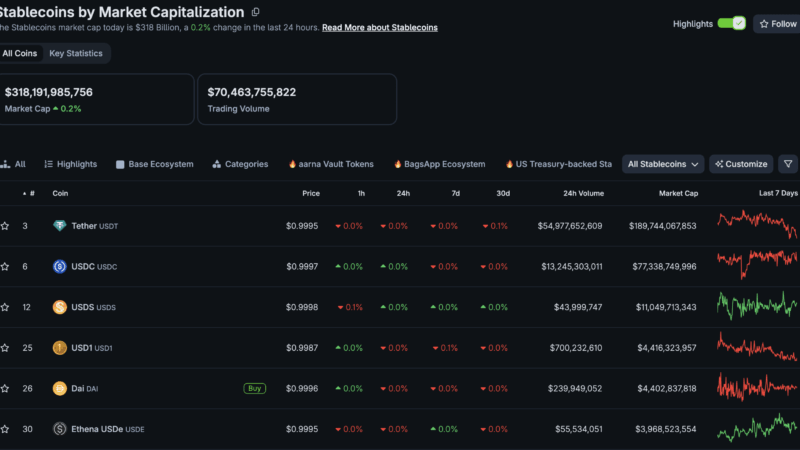800x450 pixels.
Task: Follow the stablecoins category
Action: coord(778,24)
